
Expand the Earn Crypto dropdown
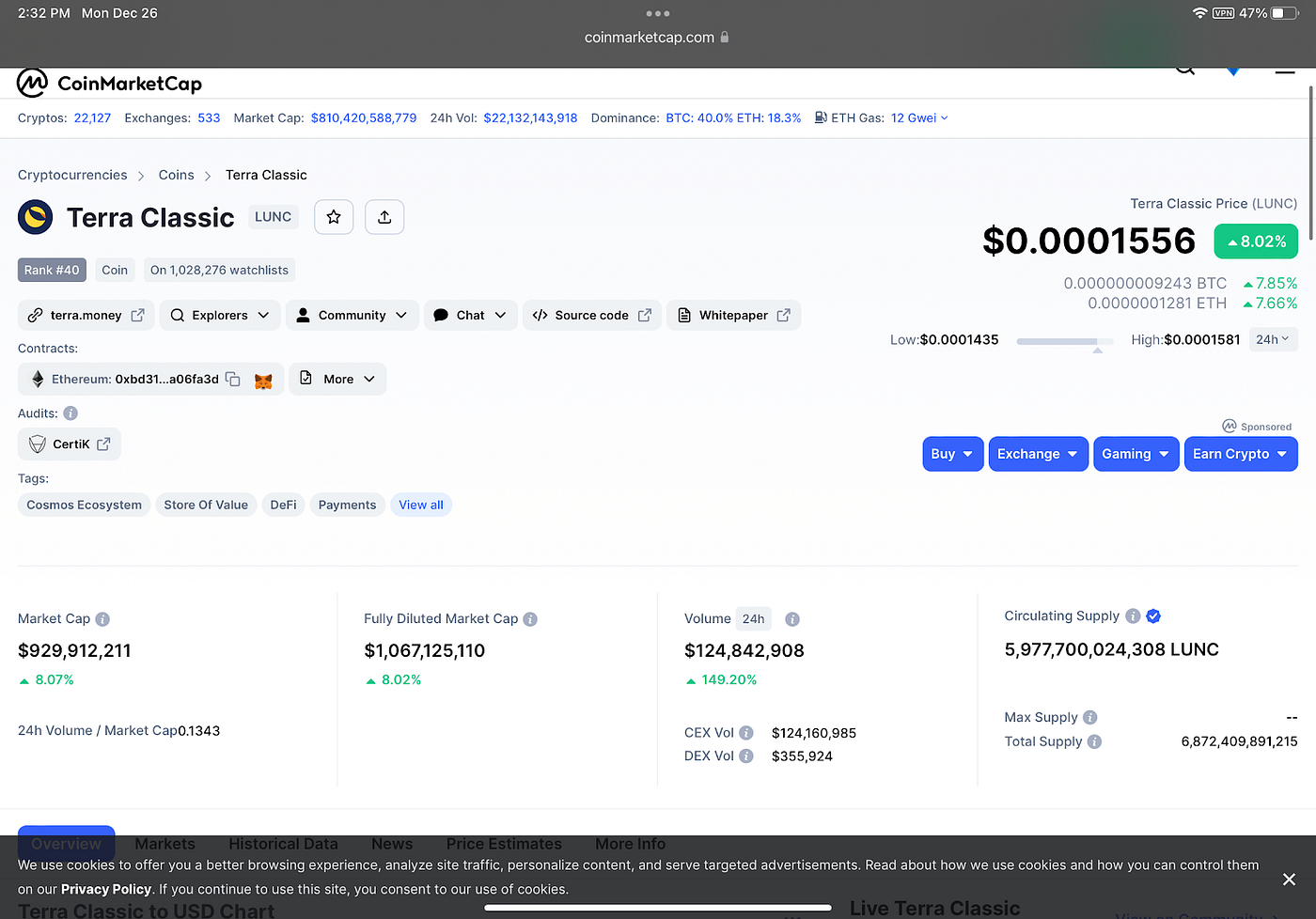1241,454
